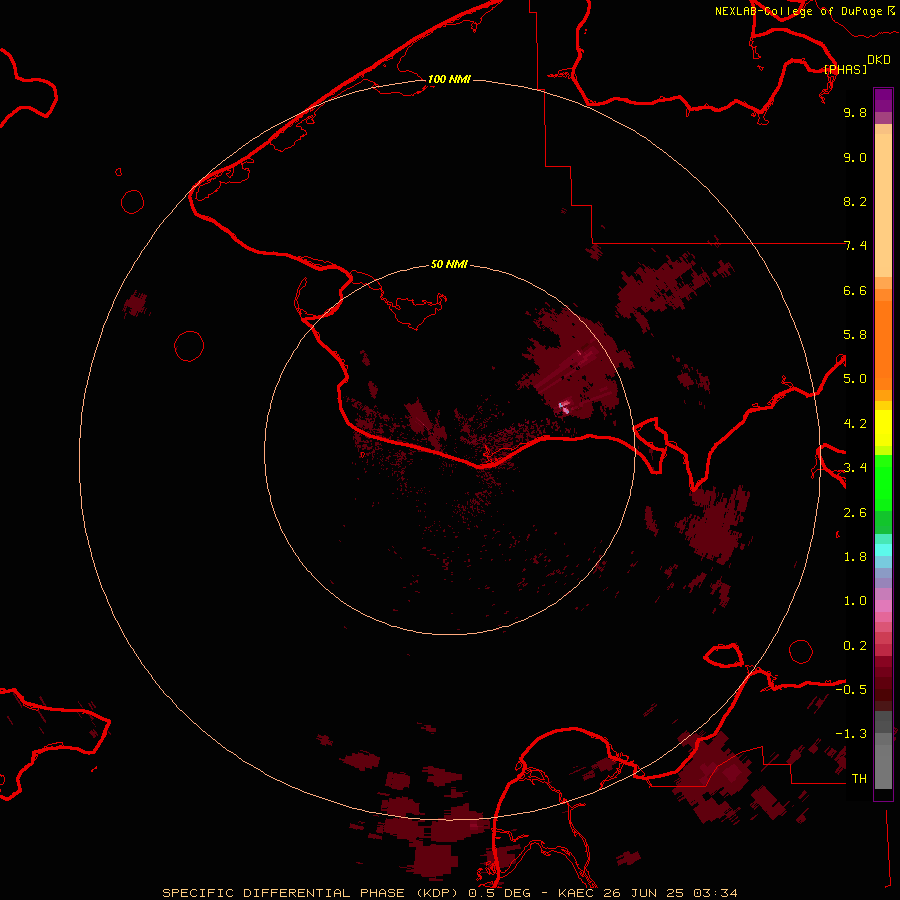900x900 pixels.
Task: Click the KAEC station identifier in the caption
Action: point(576,893)
